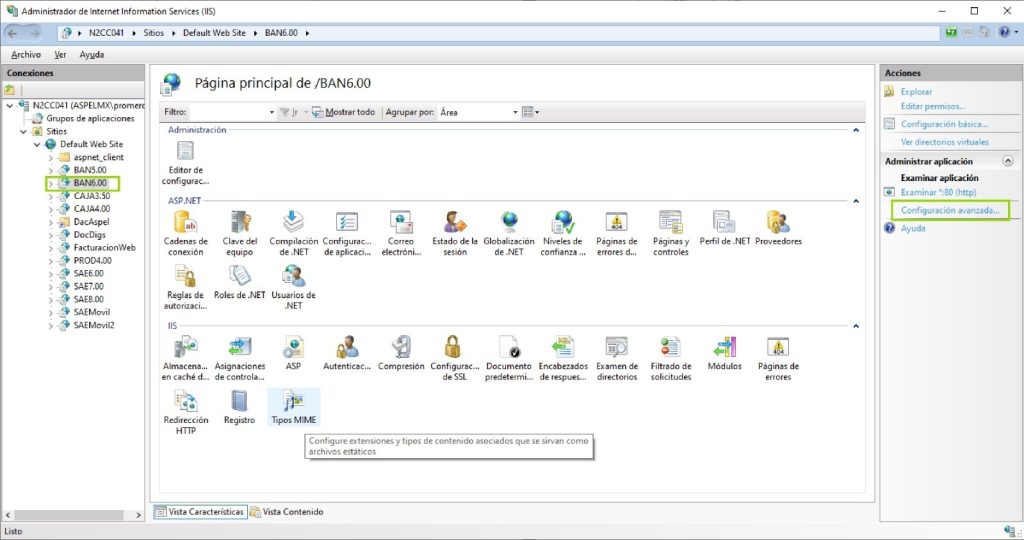Open the view mode dropdown button

click(x=530, y=112)
